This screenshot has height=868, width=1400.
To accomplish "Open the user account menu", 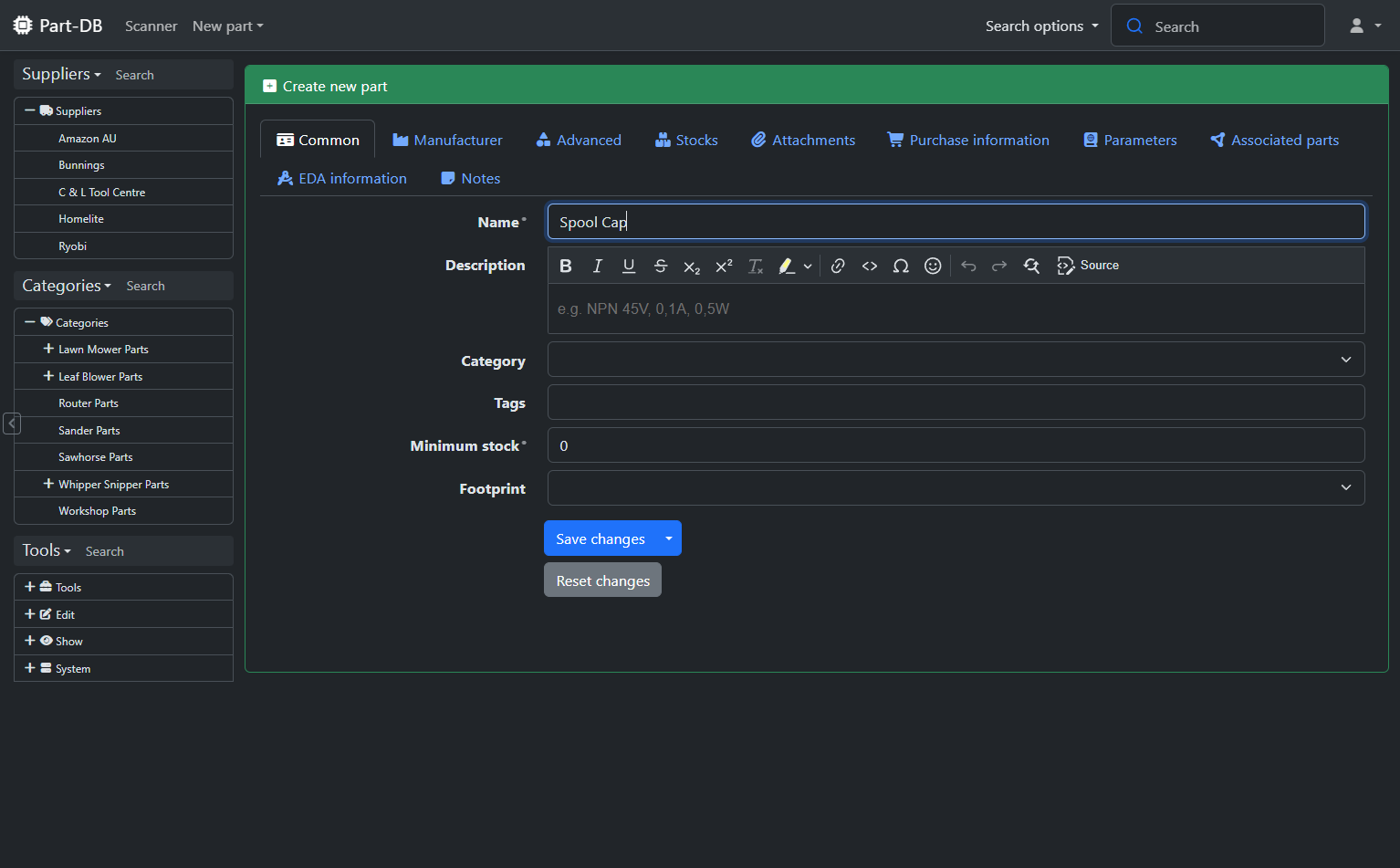I will (x=1365, y=26).
